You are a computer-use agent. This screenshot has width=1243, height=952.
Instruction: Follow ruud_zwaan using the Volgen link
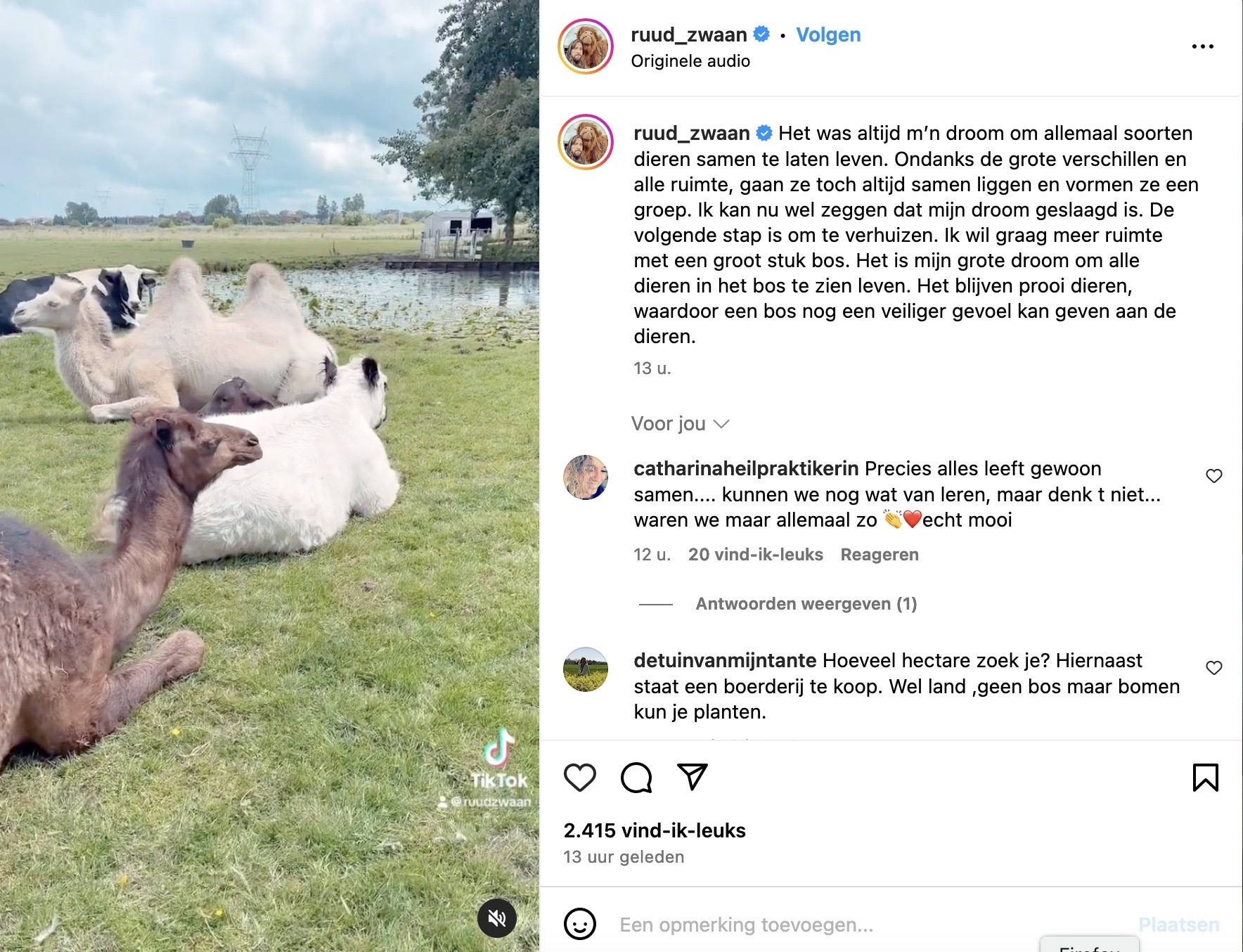(x=828, y=34)
